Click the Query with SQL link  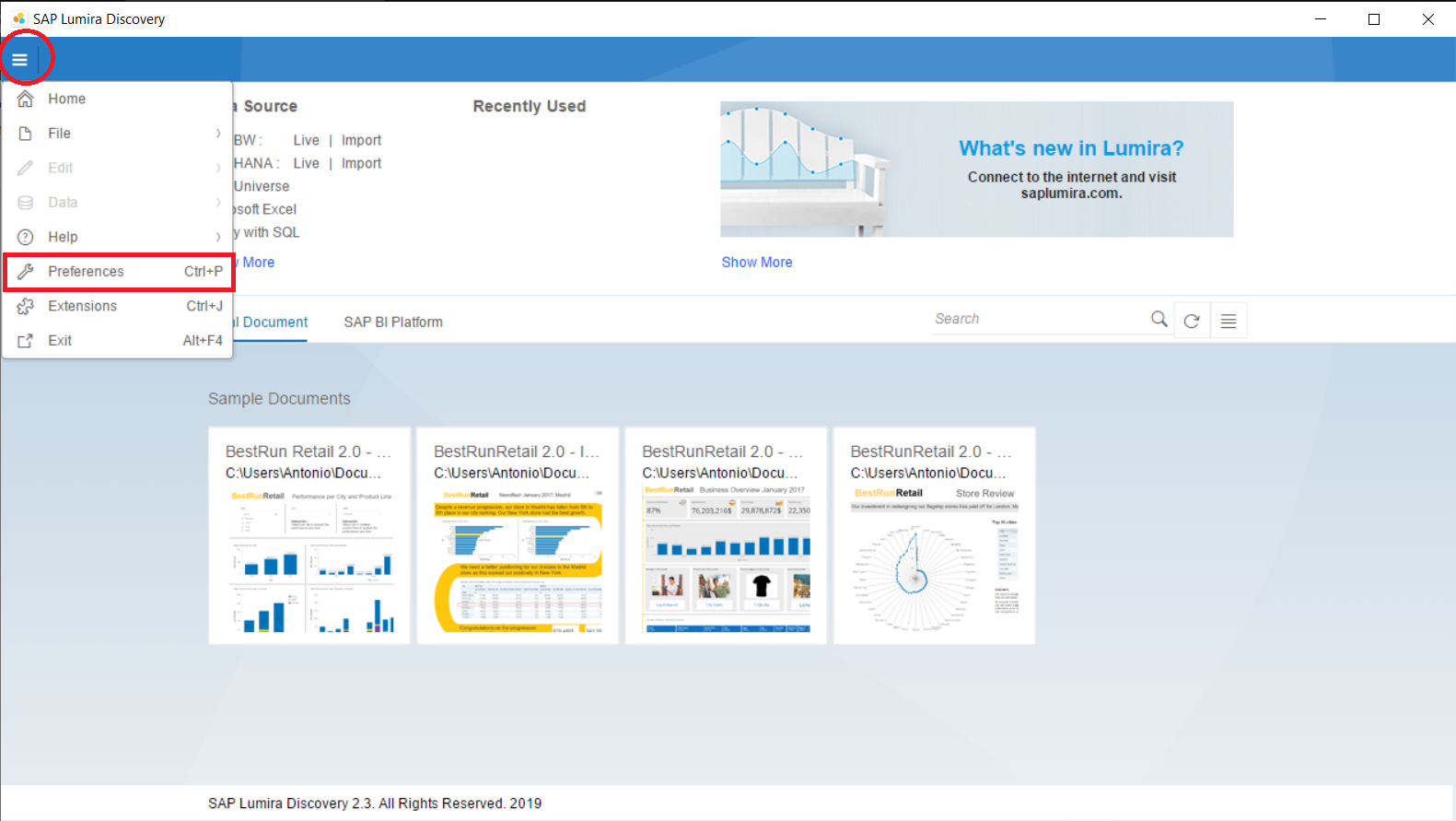(267, 232)
